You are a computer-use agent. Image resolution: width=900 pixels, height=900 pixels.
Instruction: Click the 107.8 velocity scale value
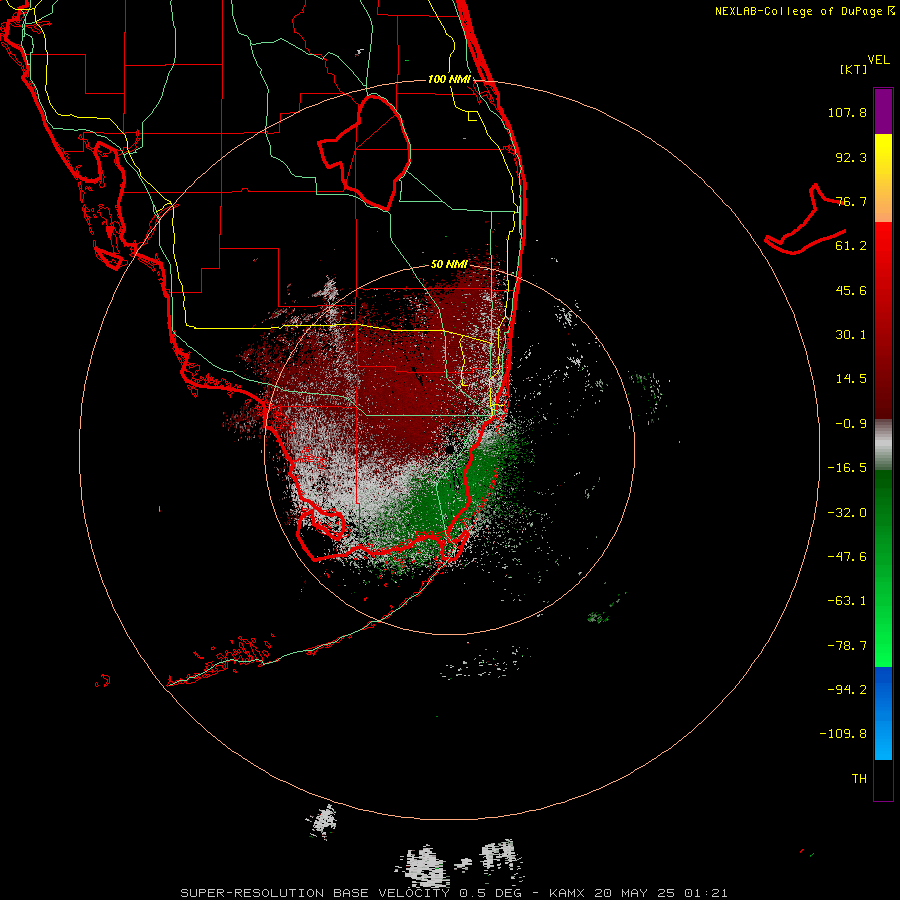click(847, 112)
